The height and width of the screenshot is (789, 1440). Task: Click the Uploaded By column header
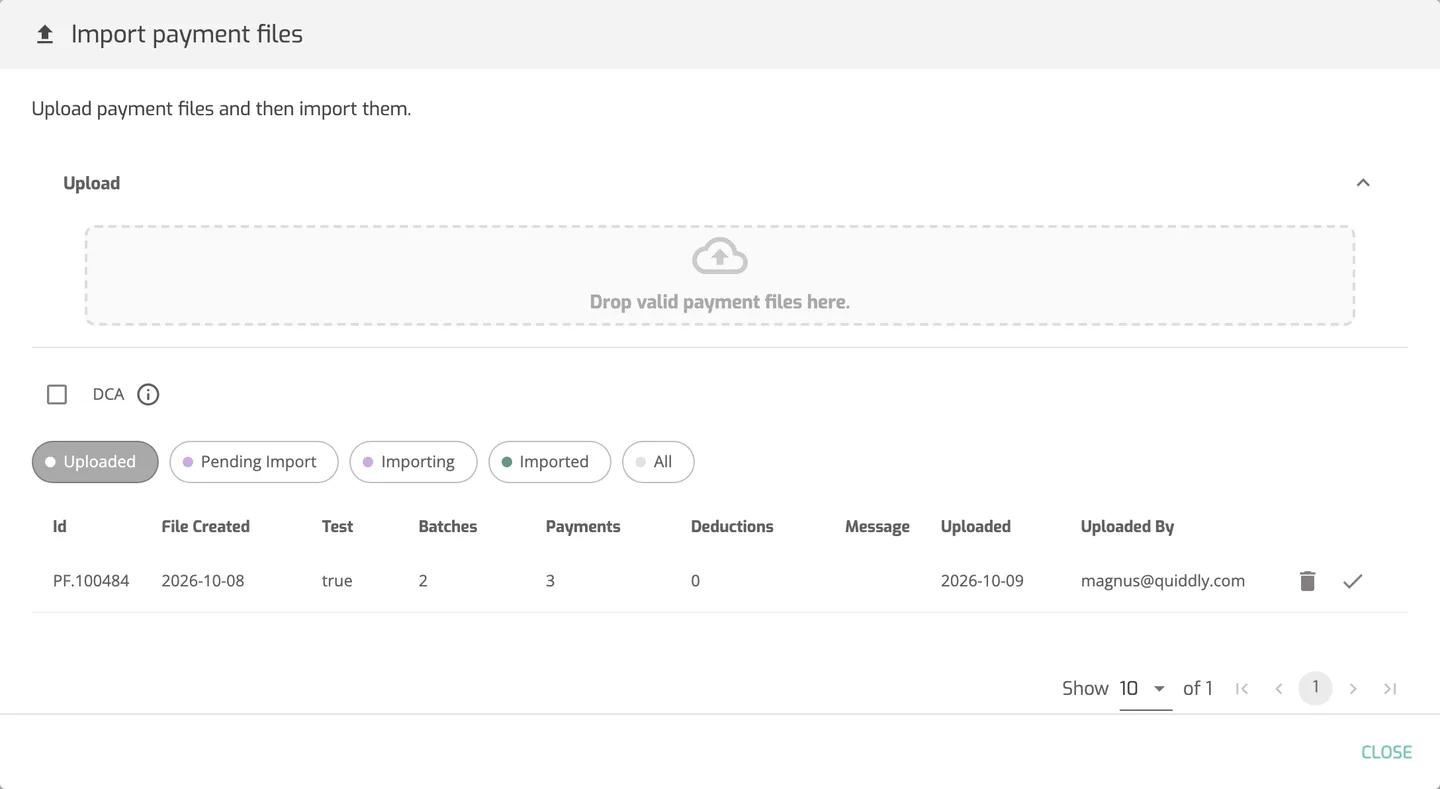tap(1127, 527)
